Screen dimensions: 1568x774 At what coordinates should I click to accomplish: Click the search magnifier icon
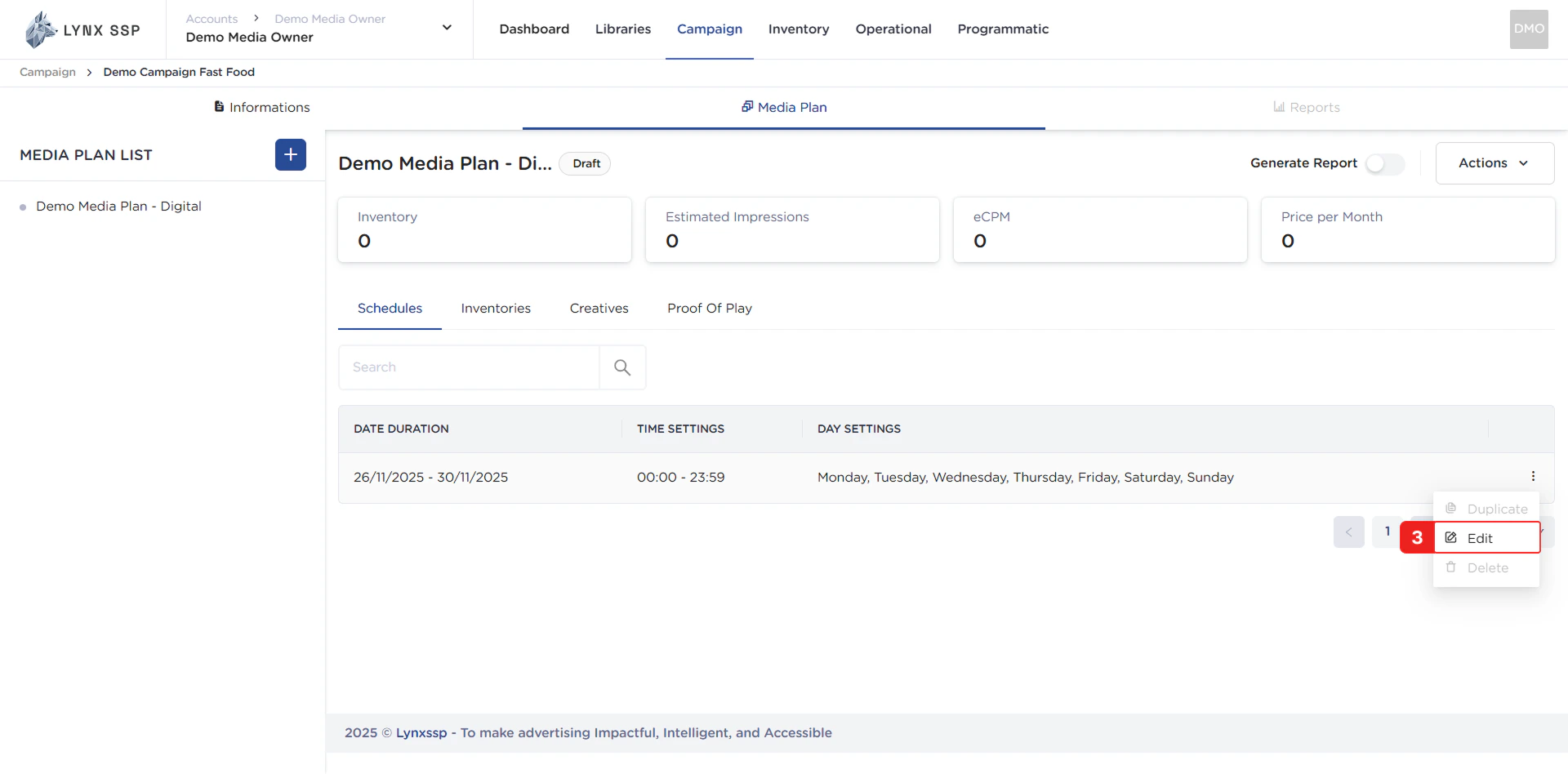(x=622, y=367)
